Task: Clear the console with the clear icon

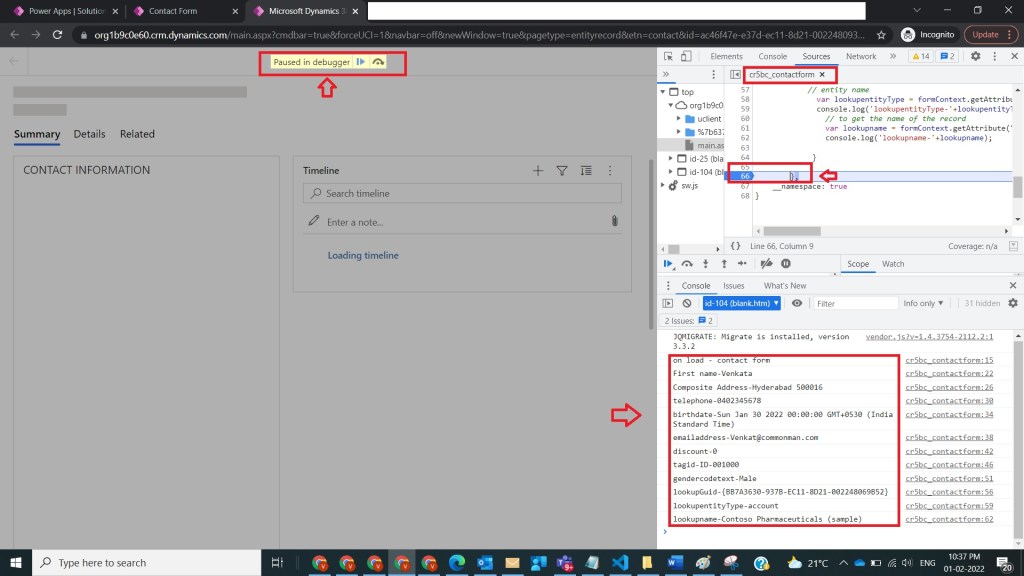Action: click(687, 303)
